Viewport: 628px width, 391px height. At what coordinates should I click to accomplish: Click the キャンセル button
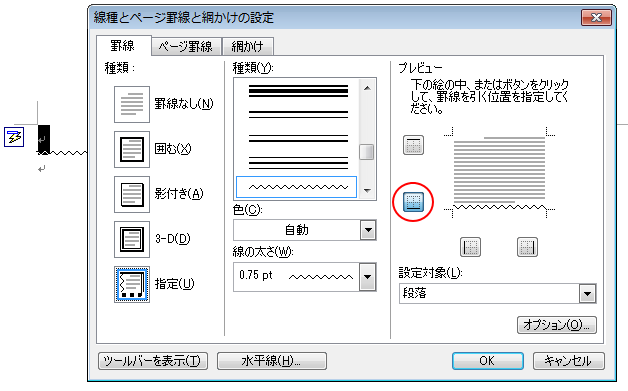pos(568,361)
